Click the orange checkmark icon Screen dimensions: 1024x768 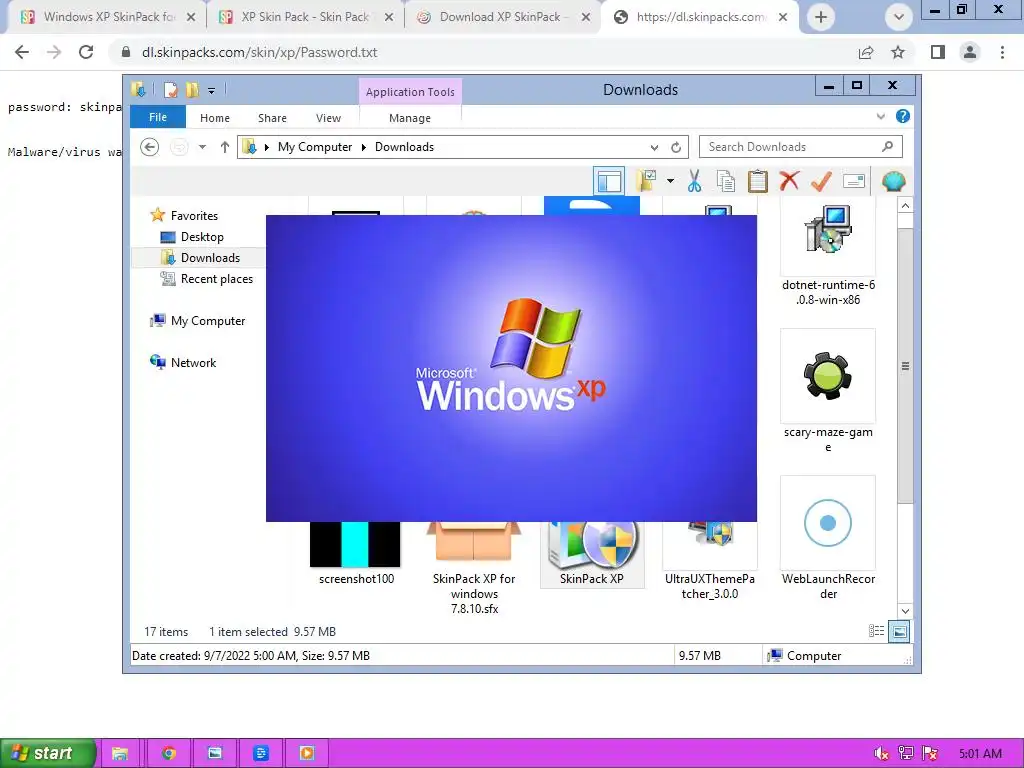click(x=821, y=181)
